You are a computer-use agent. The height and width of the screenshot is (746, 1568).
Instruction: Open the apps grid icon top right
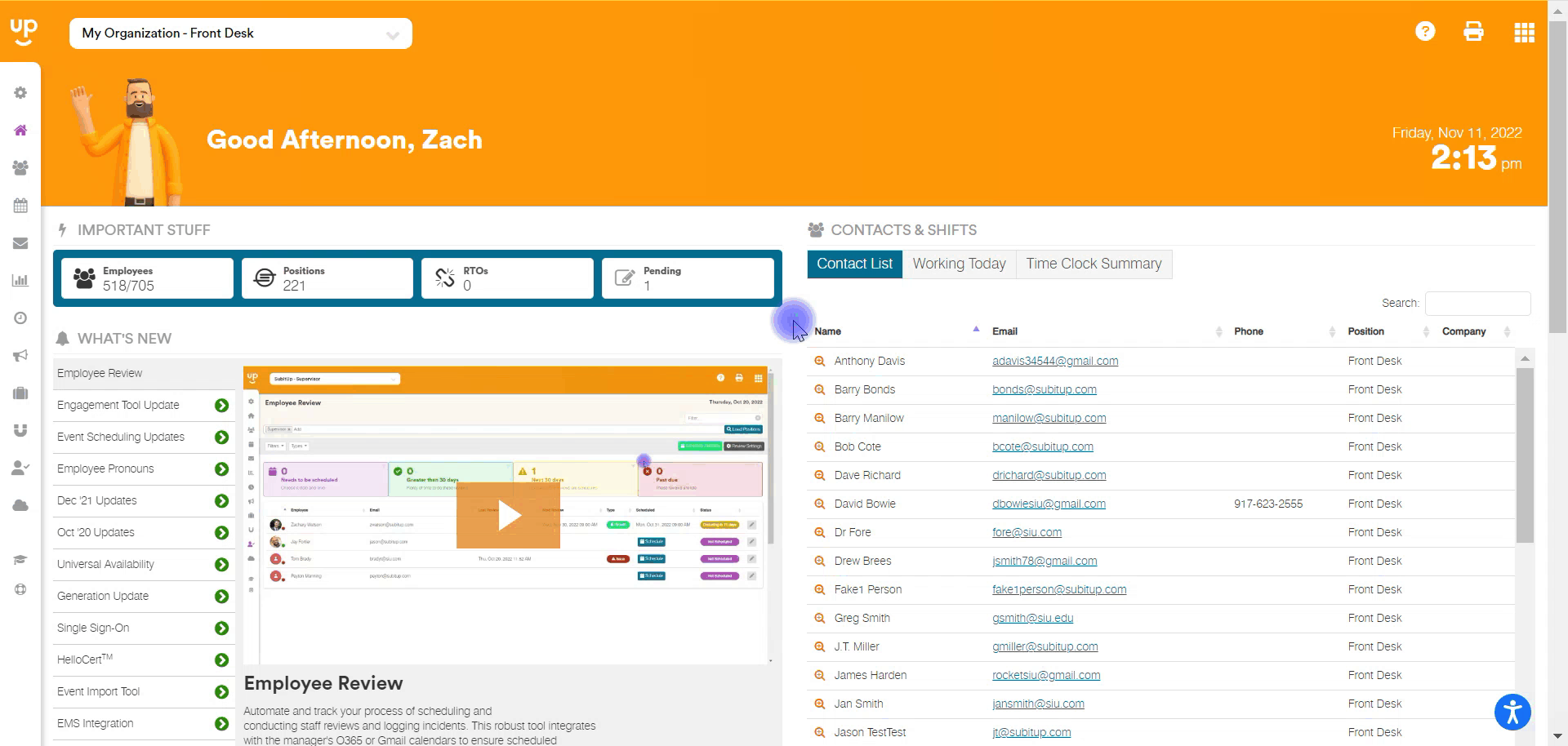pos(1524,33)
